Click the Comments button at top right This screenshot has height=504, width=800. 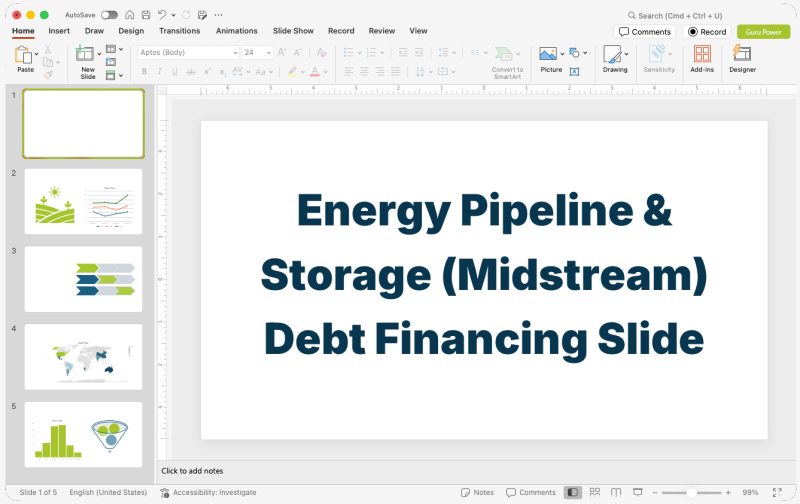(x=644, y=32)
